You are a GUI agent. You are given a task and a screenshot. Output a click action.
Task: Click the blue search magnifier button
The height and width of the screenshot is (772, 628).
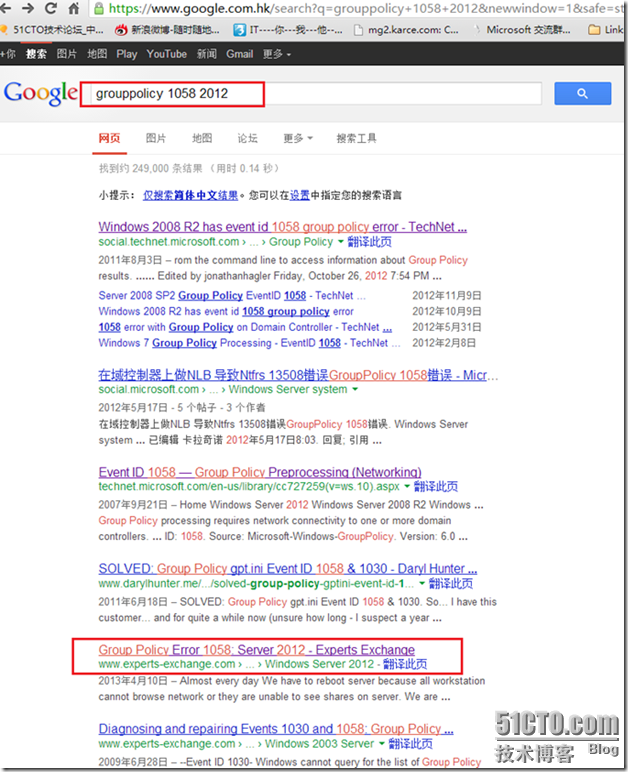coord(583,93)
